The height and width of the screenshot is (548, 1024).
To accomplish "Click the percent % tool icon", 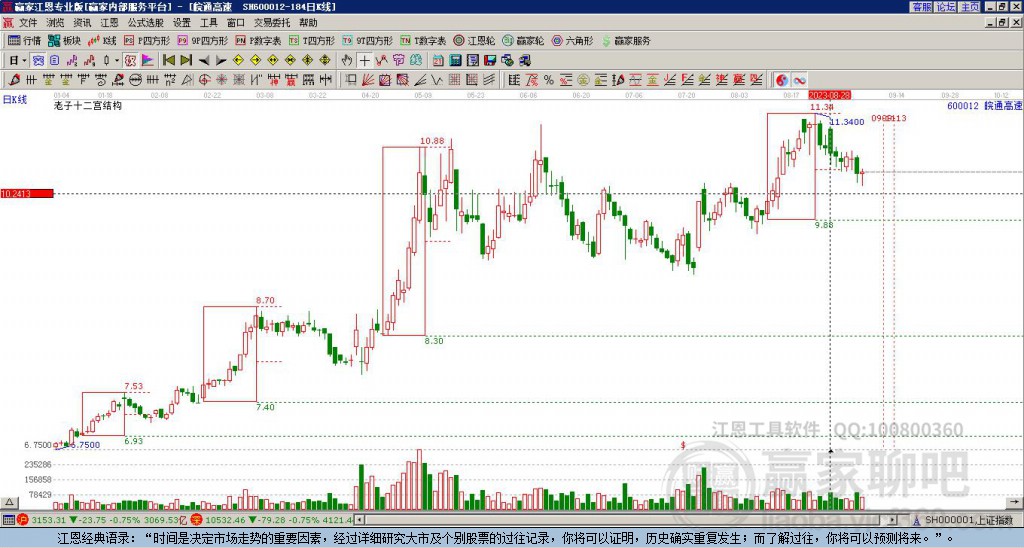I will [549, 80].
